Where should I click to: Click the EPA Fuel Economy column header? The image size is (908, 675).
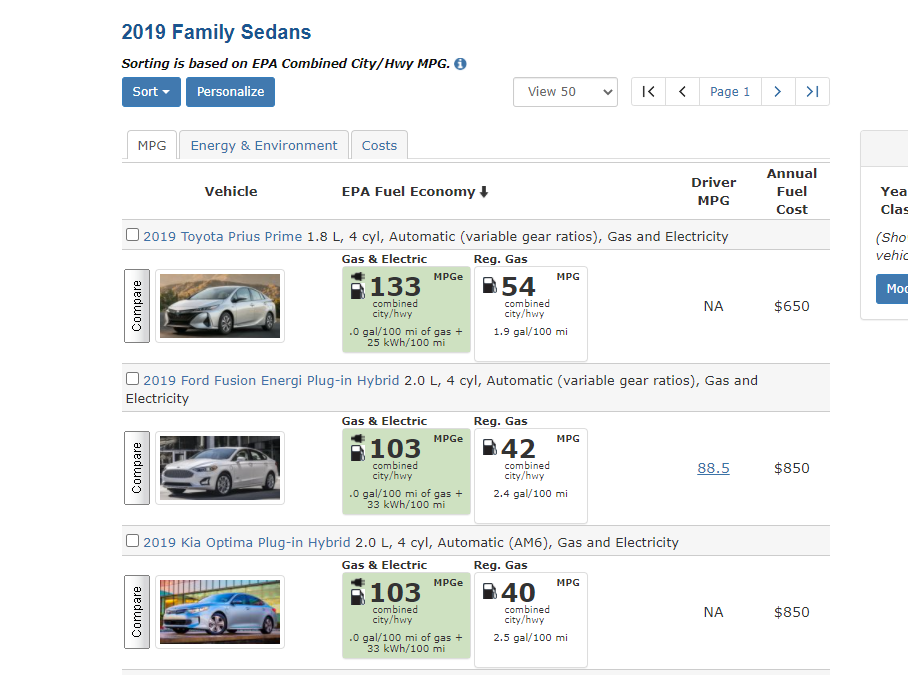408,192
